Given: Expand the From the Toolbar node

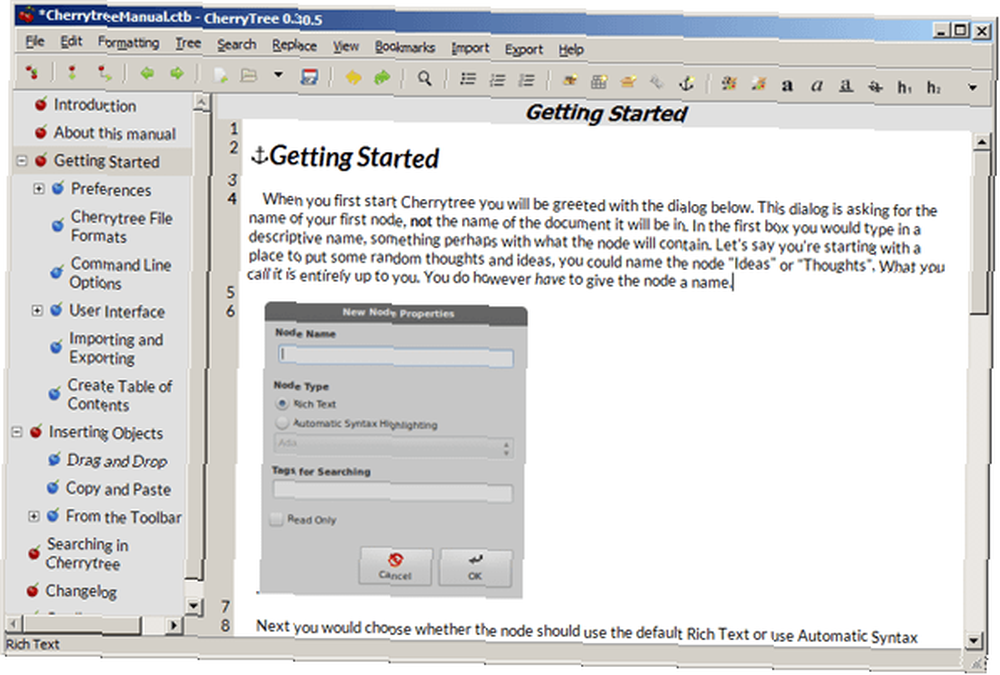Looking at the screenshot, I should point(33,516).
